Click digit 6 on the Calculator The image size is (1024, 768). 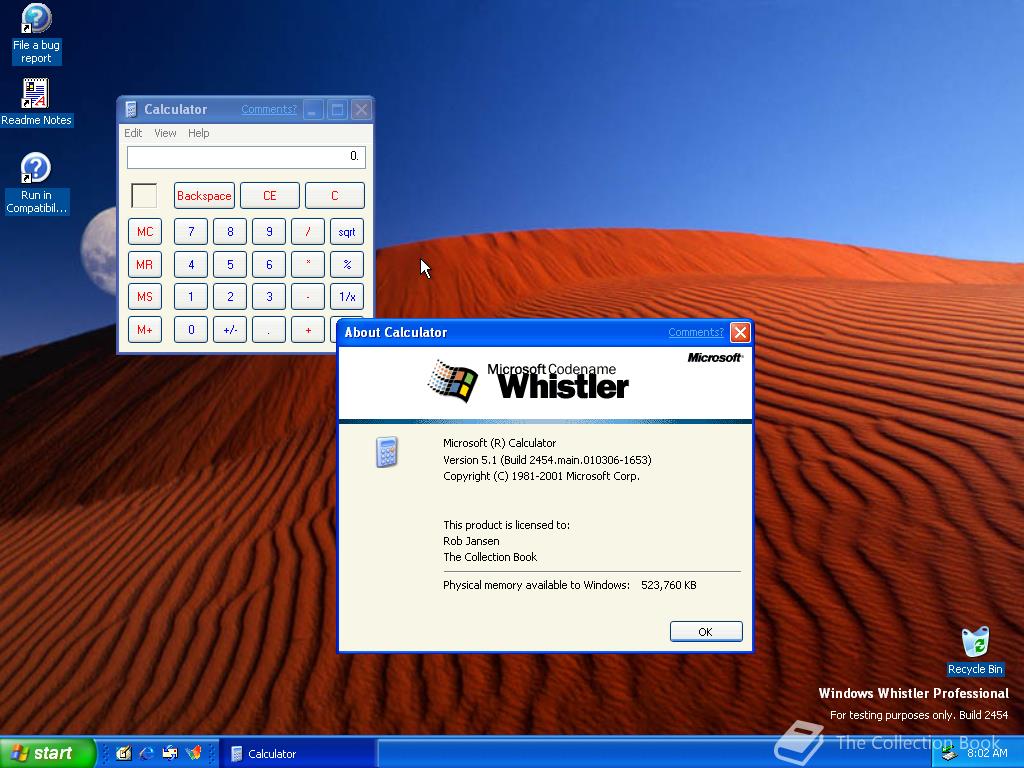click(x=269, y=264)
